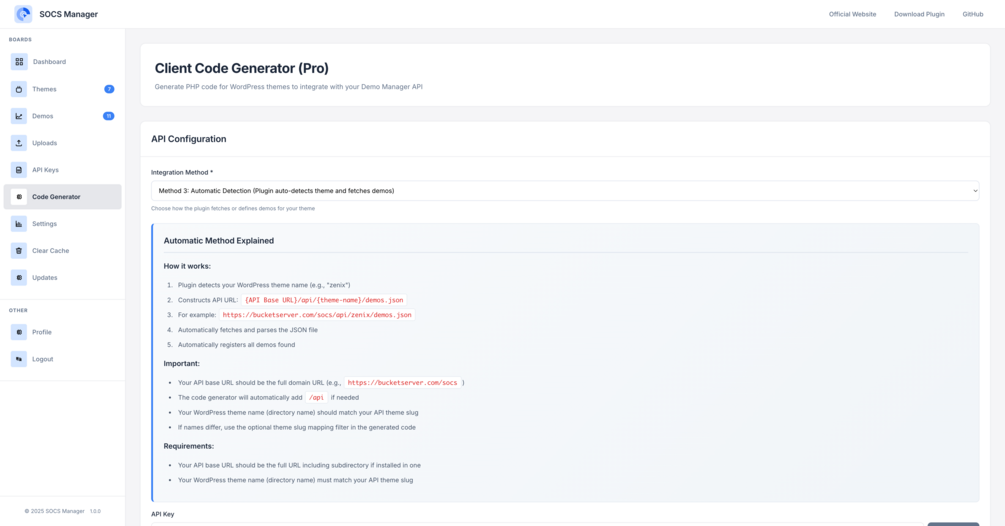Screen dimensions: 1005x526
Task: Click the Demos chart icon
Action: tap(19, 116)
